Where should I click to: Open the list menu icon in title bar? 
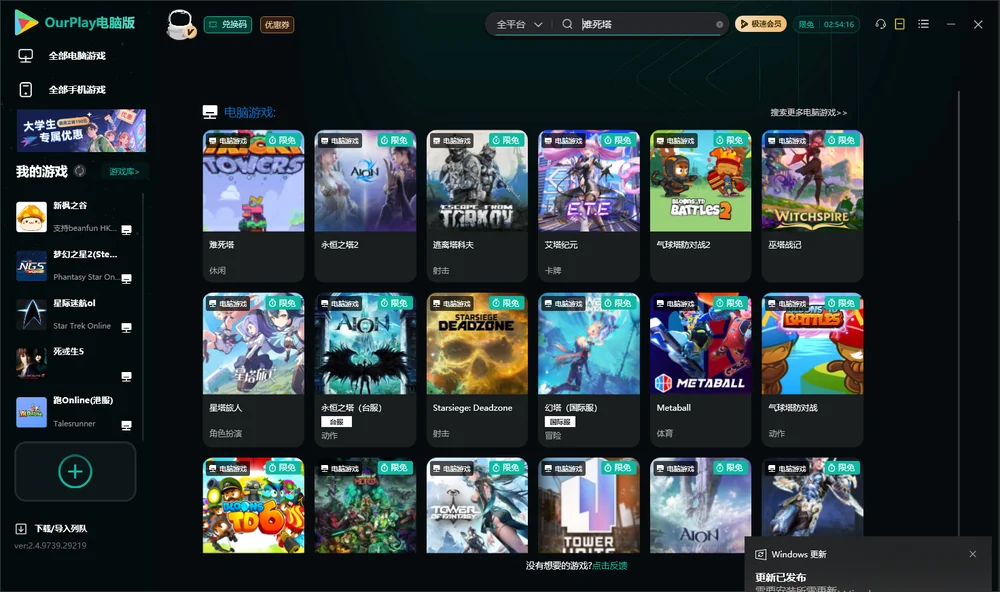(923, 24)
